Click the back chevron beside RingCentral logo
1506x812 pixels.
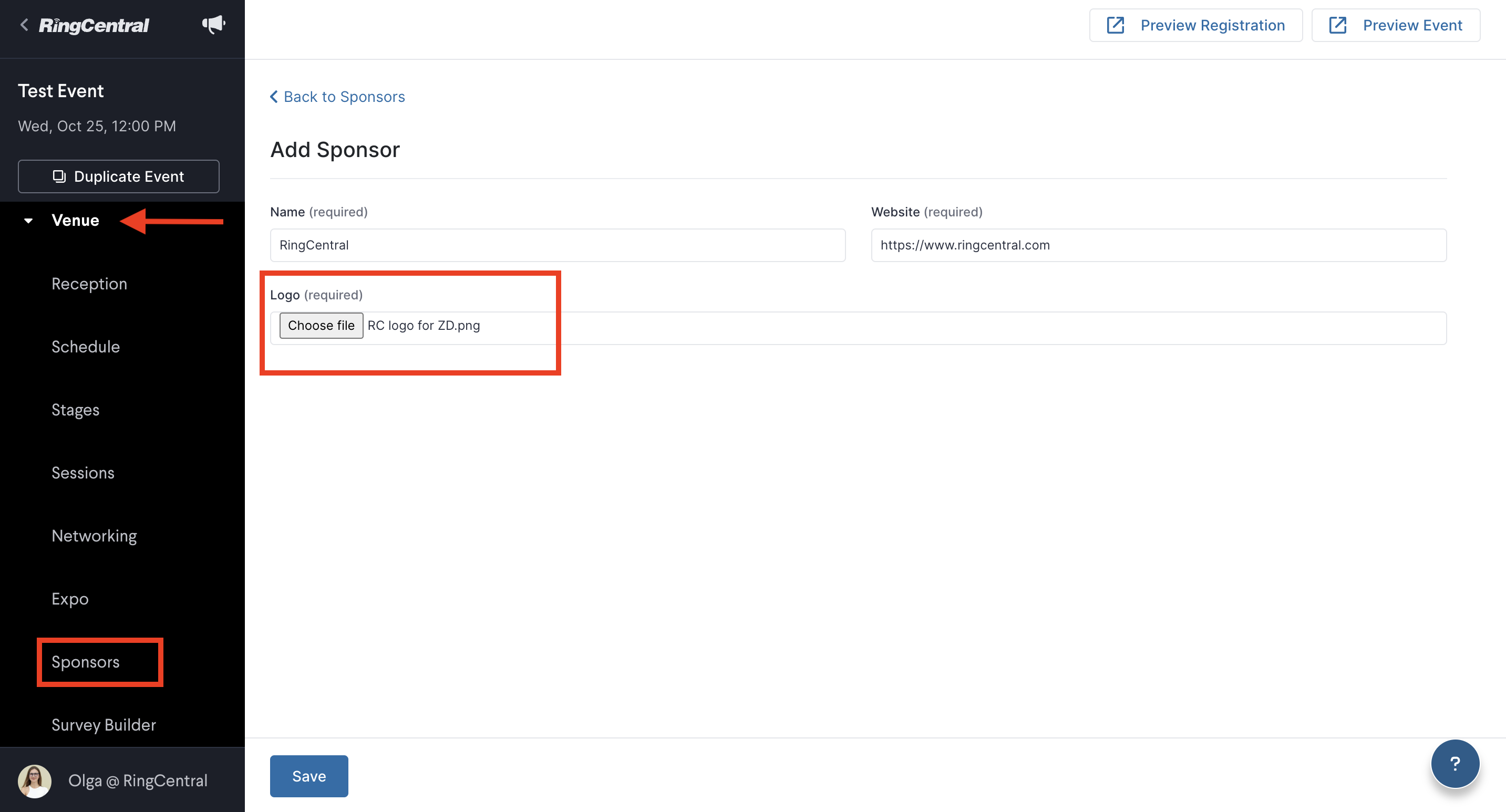24,25
